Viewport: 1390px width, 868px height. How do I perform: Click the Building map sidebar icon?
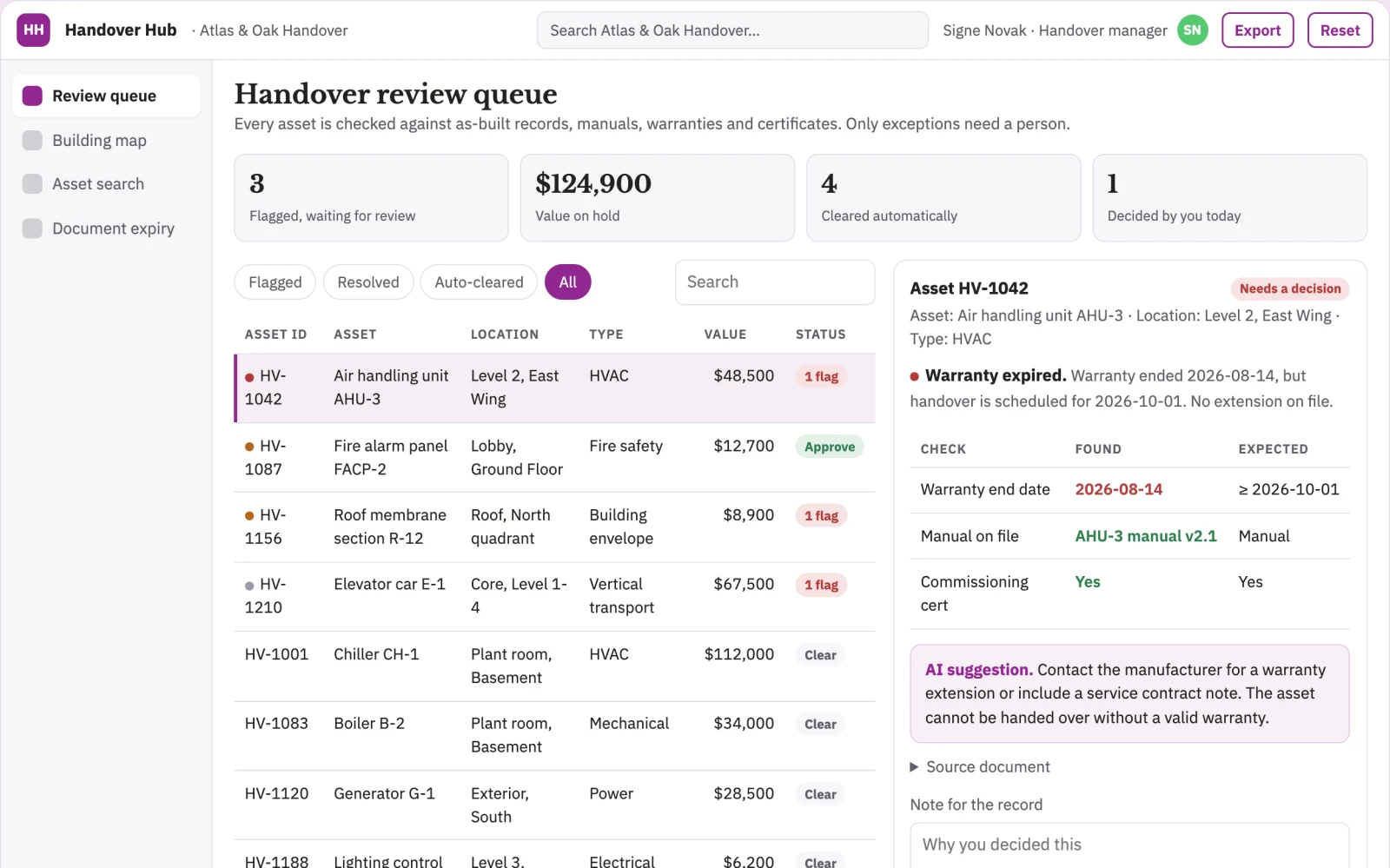32,140
